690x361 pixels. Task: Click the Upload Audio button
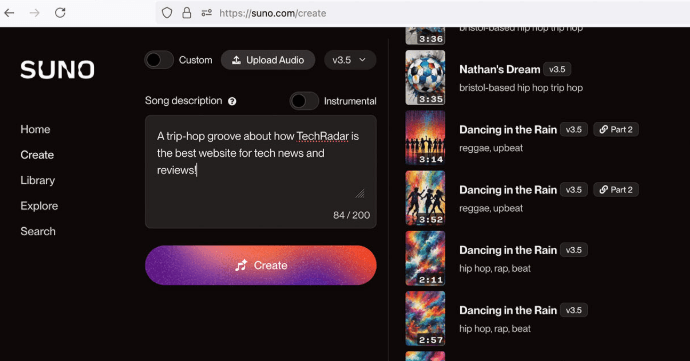[x=268, y=60]
